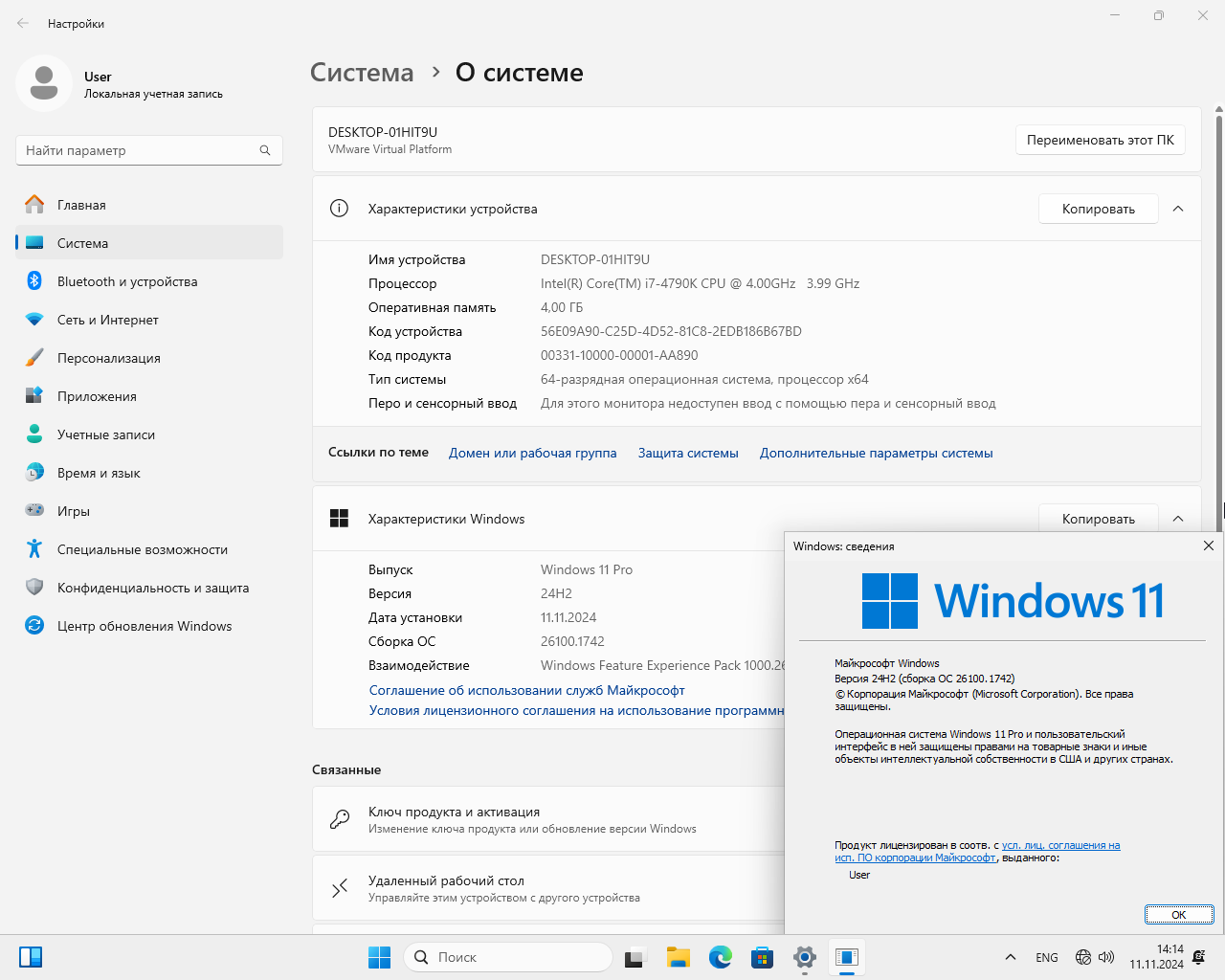
Task: Click the winver app icon on taskbar
Action: tap(847, 957)
